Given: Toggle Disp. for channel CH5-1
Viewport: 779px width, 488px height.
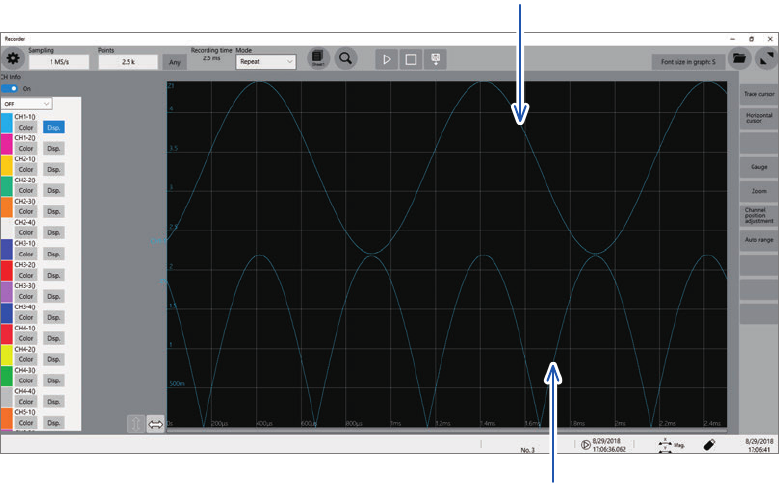Looking at the screenshot, I should coord(54,423).
